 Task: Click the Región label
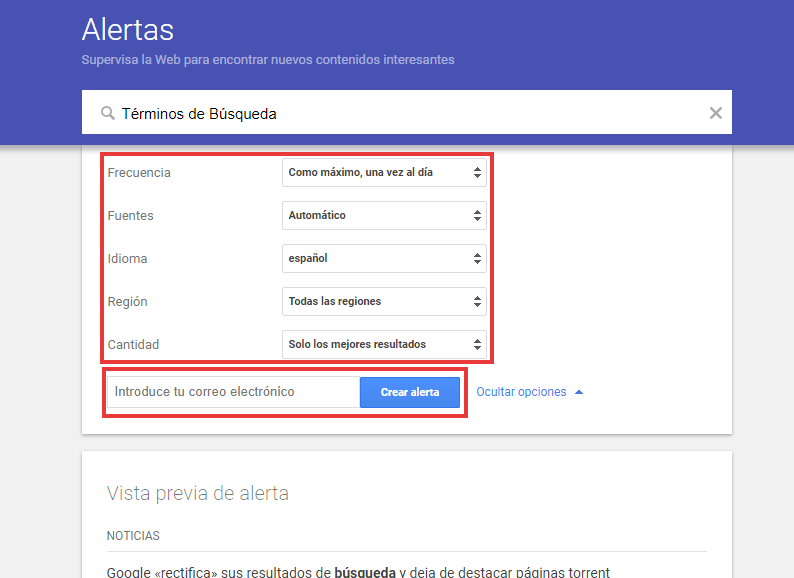coord(127,301)
